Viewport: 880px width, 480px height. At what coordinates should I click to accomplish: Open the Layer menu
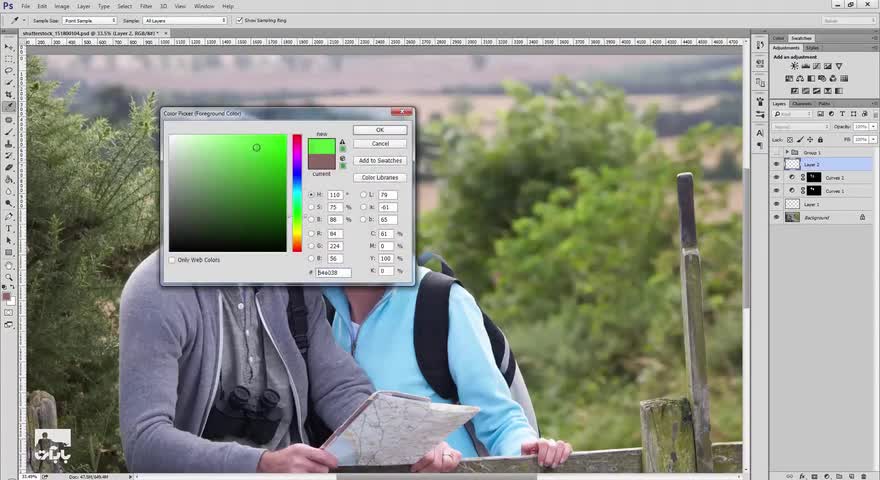(x=84, y=6)
